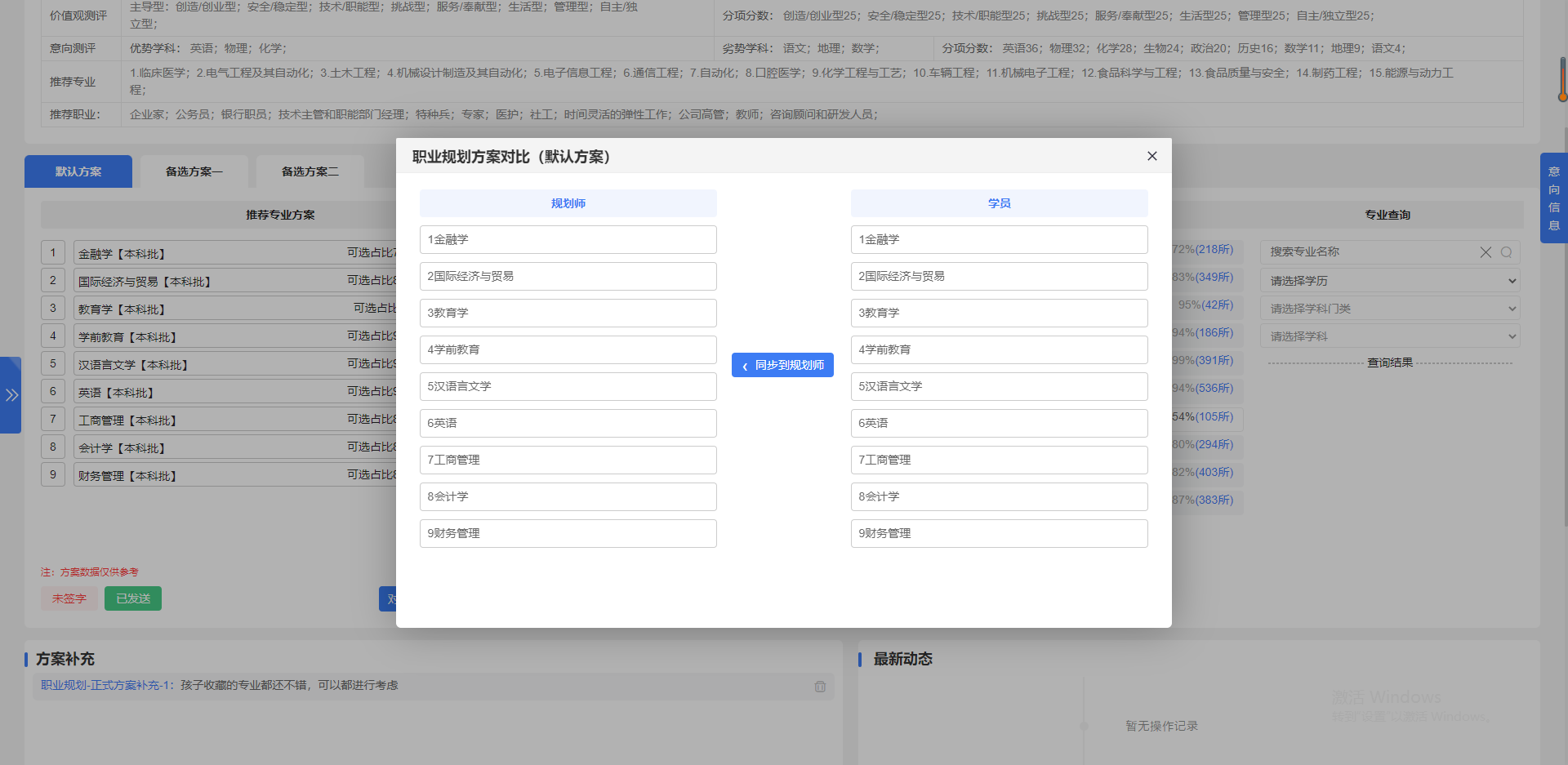Clear the search box using the X icon
This screenshot has height=765, width=1568.
point(1486,251)
